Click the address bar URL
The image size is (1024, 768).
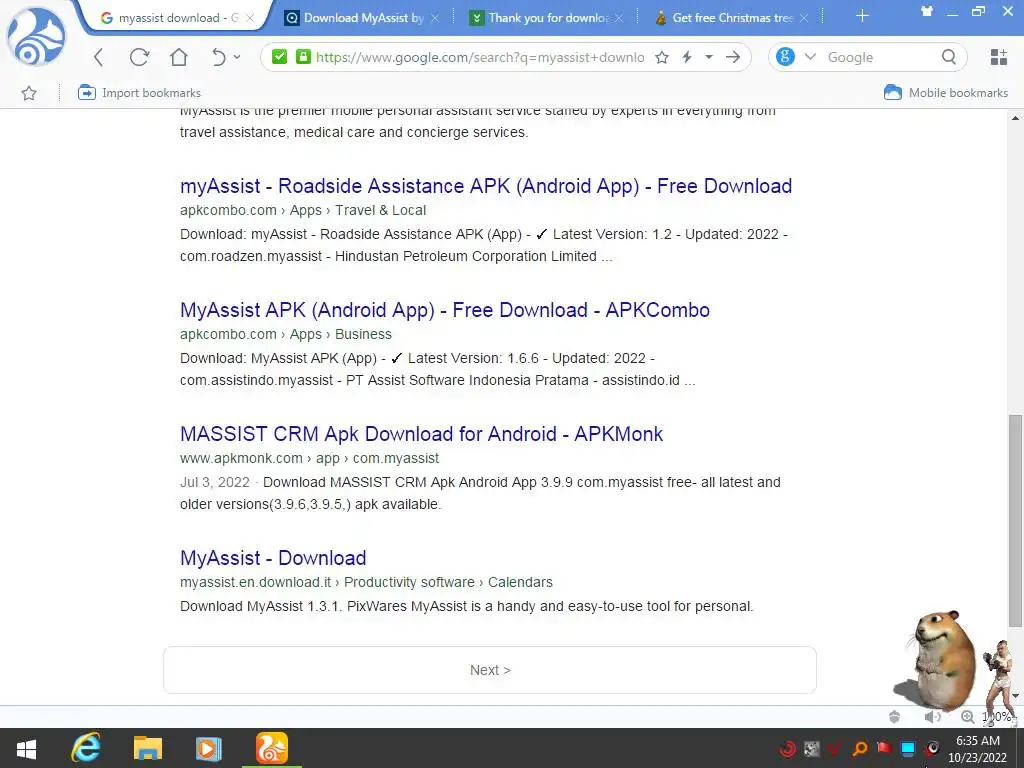[x=480, y=57]
